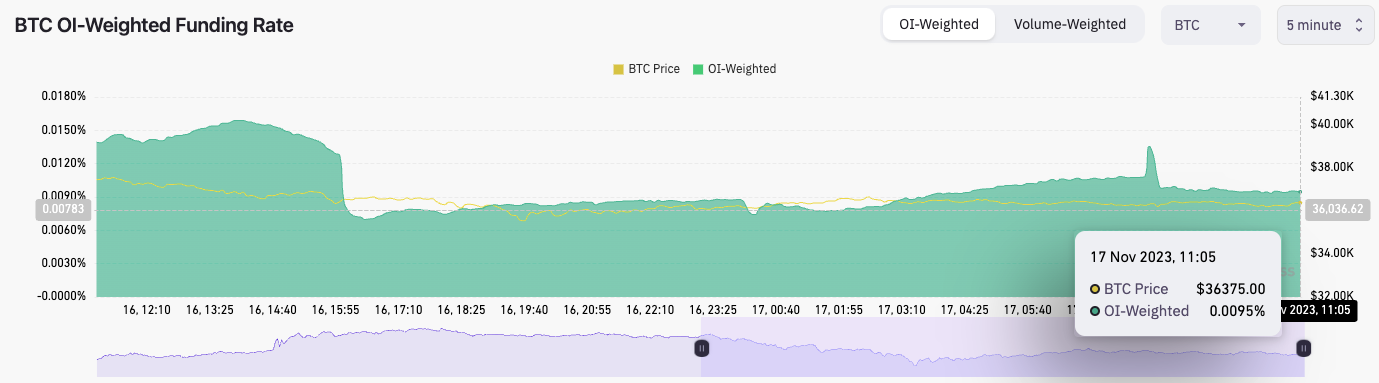This screenshot has width=1379, height=383.
Task: Click the 16, 18:25 time axis label
Action: click(x=462, y=310)
